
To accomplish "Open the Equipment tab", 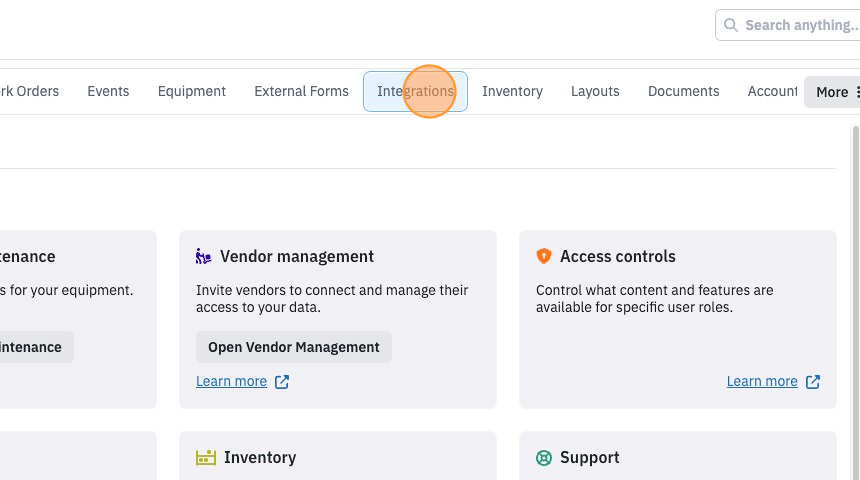I will point(191,91).
